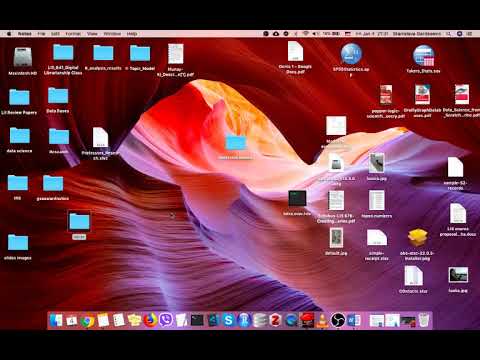Select the SPSSStatistics app icon
The image size is (480, 360).
tap(351, 54)
